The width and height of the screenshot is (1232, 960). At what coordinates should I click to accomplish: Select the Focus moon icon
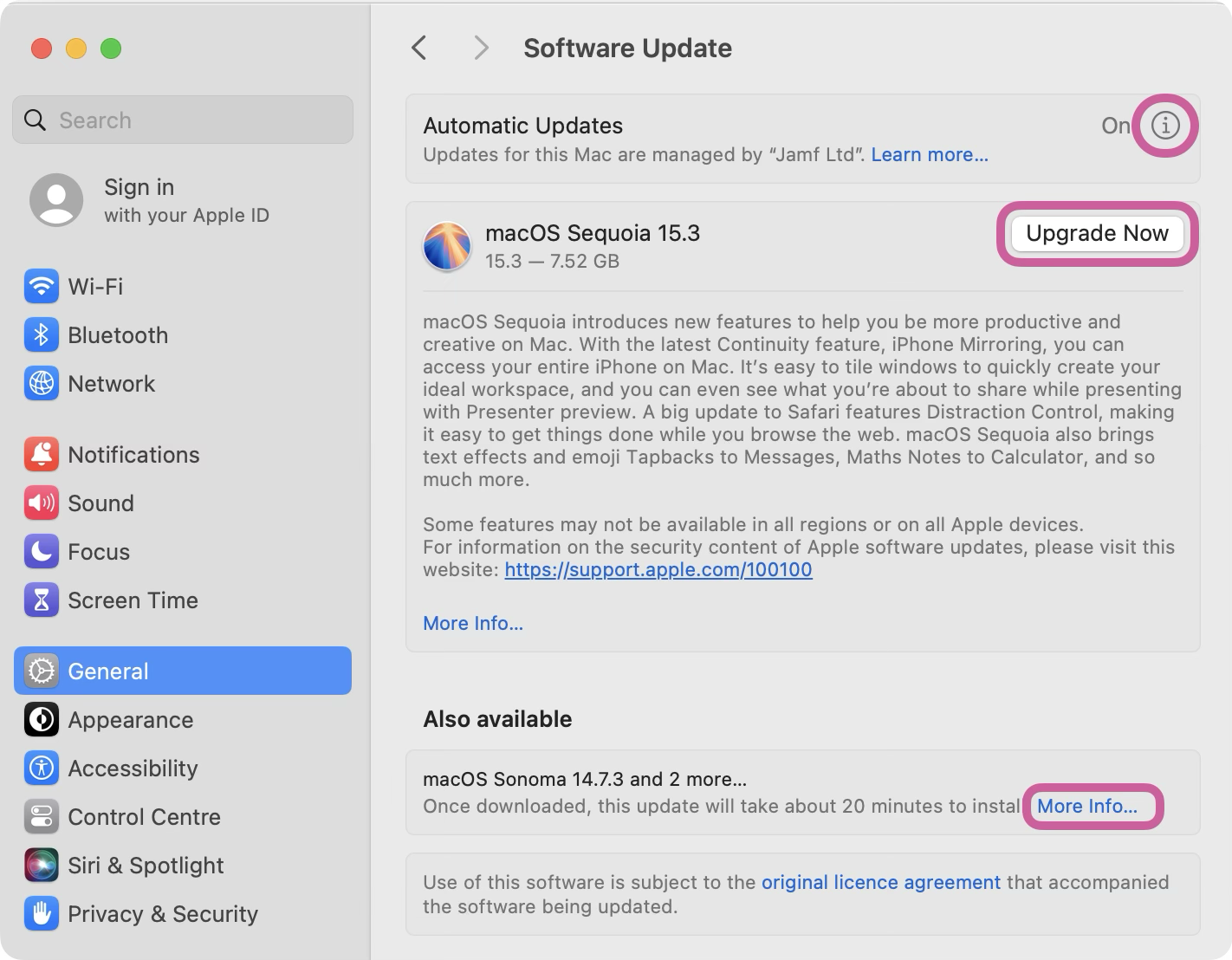pos(42,551)
